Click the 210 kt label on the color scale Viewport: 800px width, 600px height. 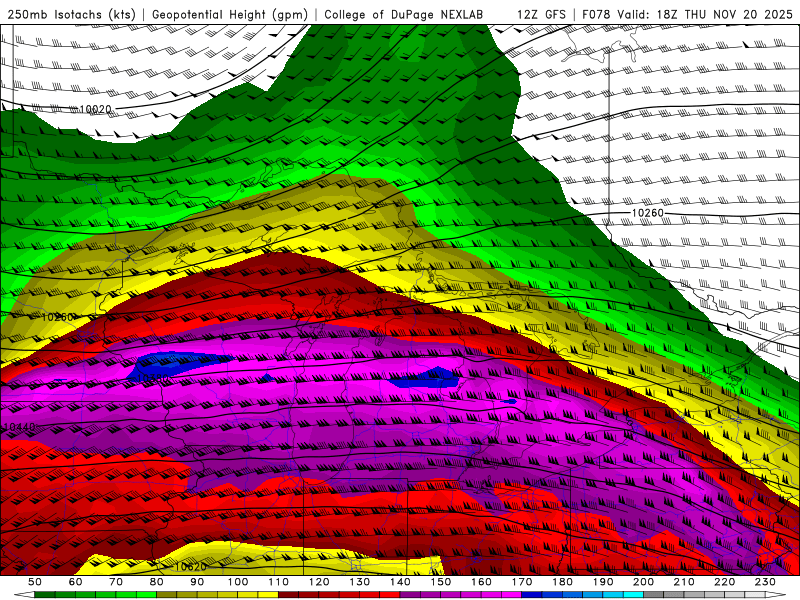click(x=684, y=582)
